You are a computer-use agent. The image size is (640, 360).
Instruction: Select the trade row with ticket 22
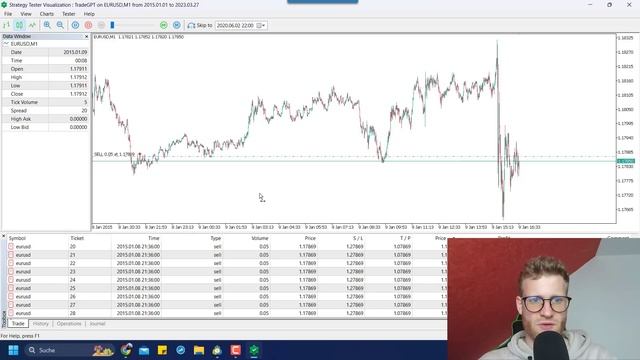click(x=227, y=263)
